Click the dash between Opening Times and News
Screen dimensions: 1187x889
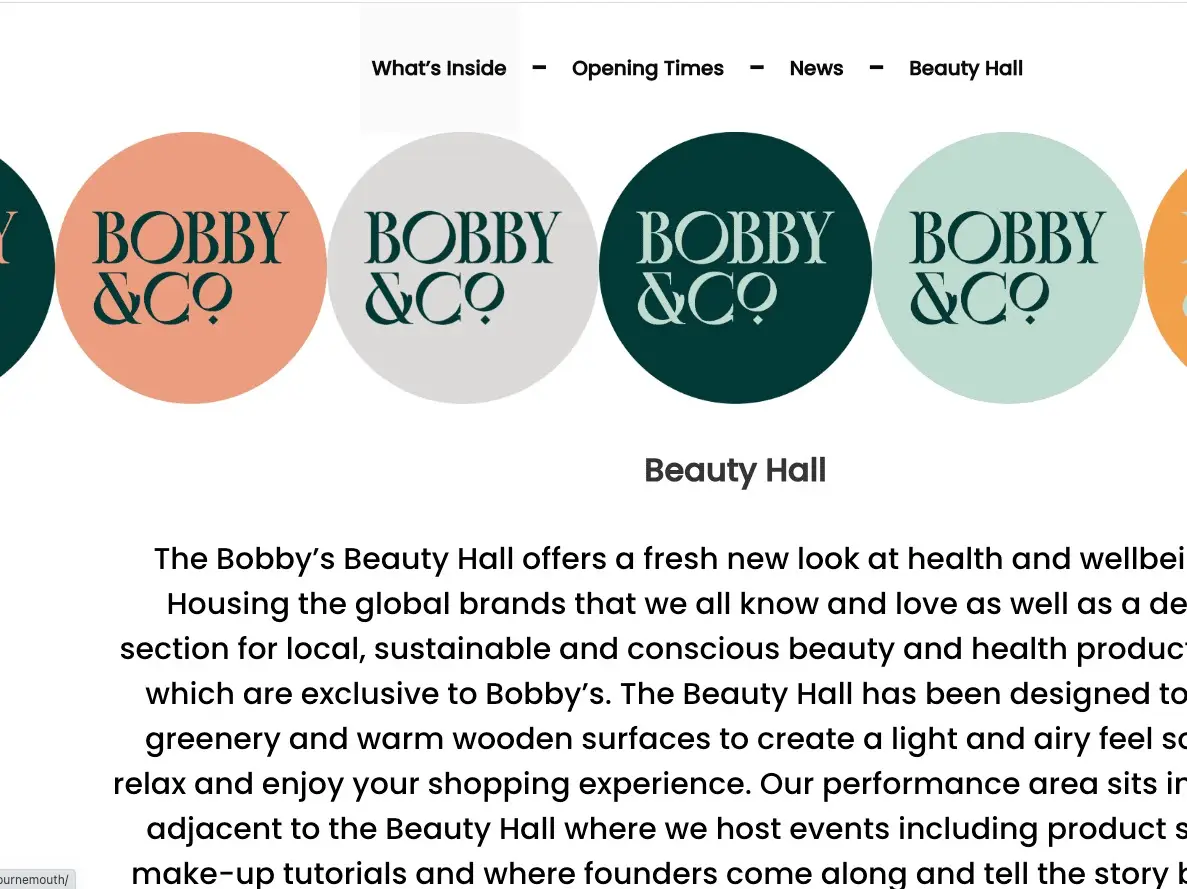tap(756, 68)
